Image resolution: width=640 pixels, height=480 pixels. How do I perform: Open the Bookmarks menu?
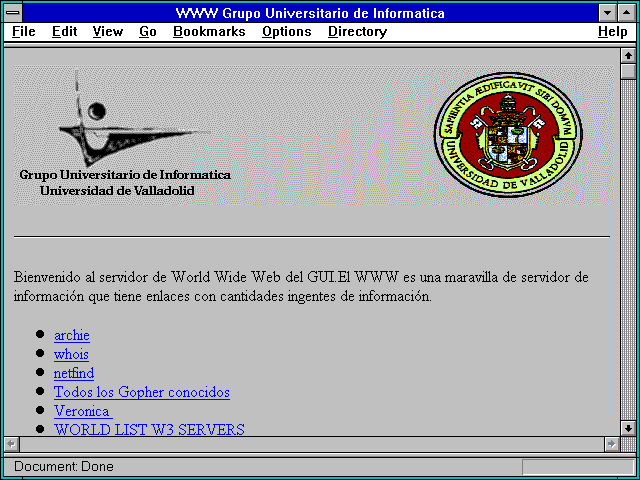tap(209, 31)
